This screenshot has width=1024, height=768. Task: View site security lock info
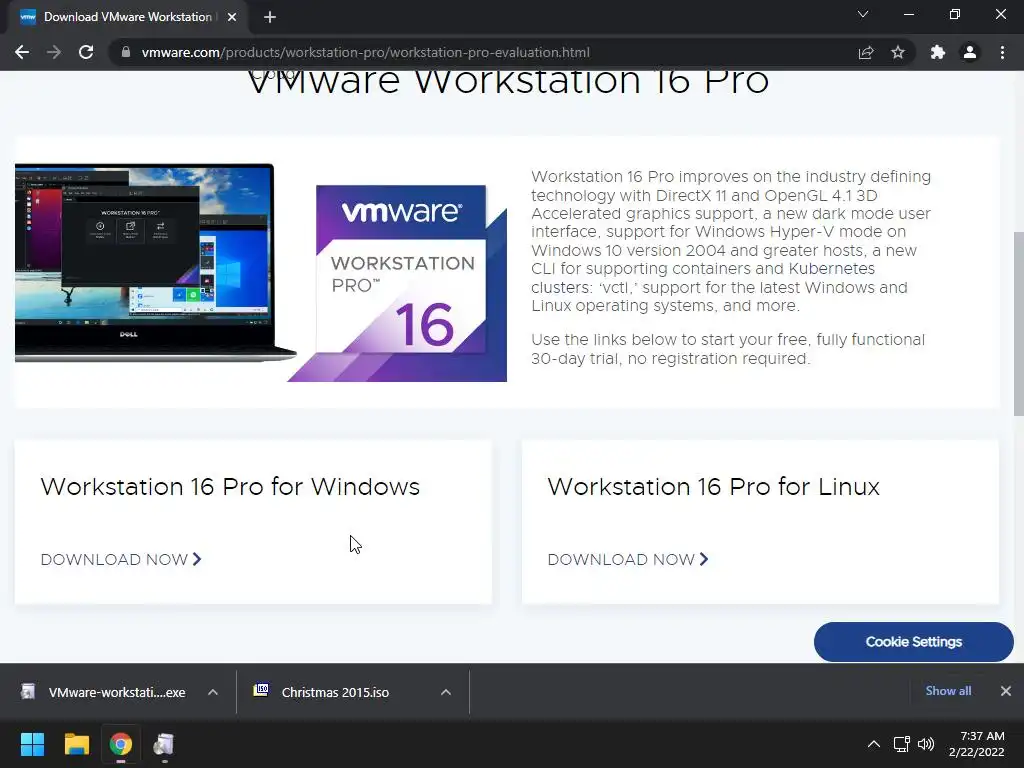(x=126, y=52)
